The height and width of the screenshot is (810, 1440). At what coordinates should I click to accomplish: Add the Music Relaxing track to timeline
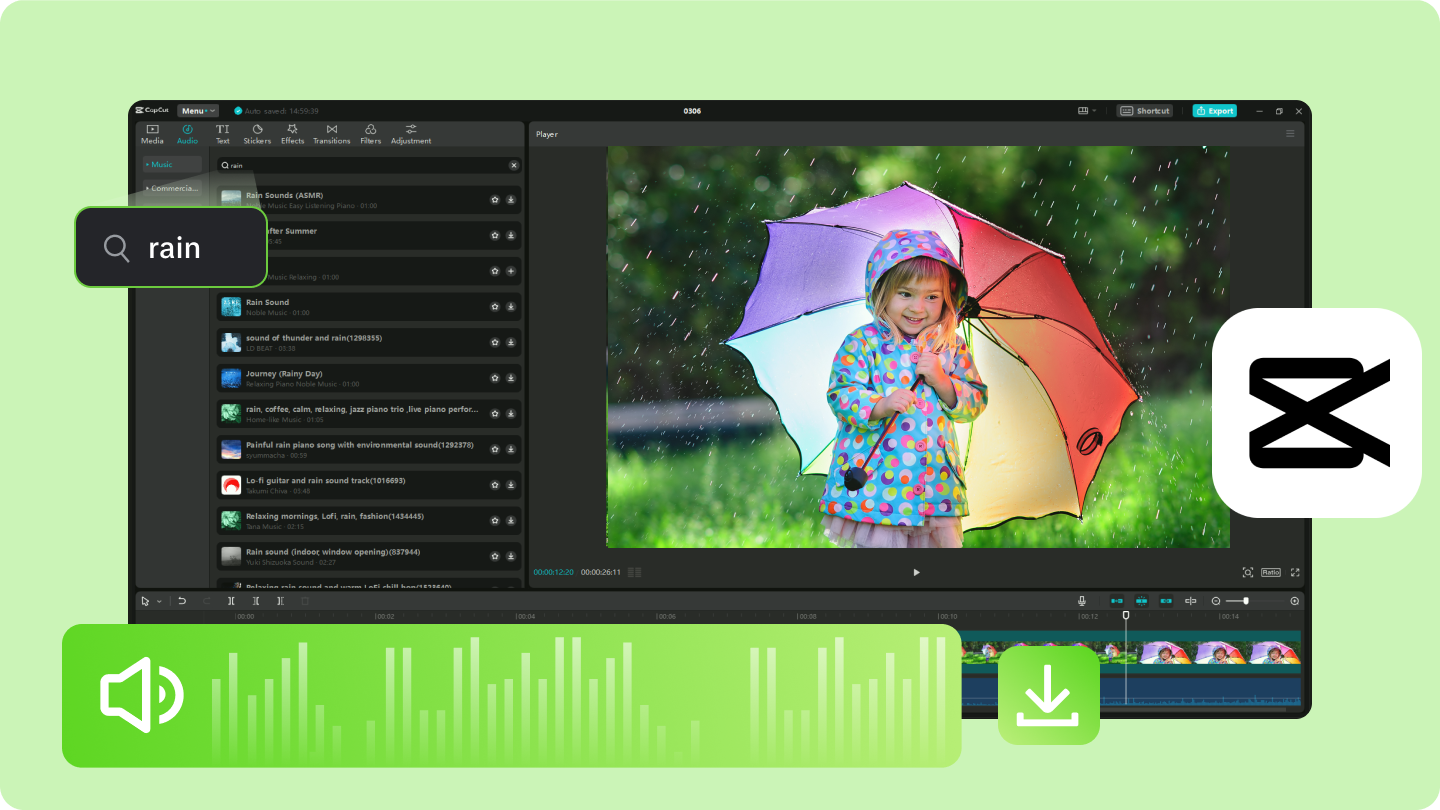pos(510,271)
